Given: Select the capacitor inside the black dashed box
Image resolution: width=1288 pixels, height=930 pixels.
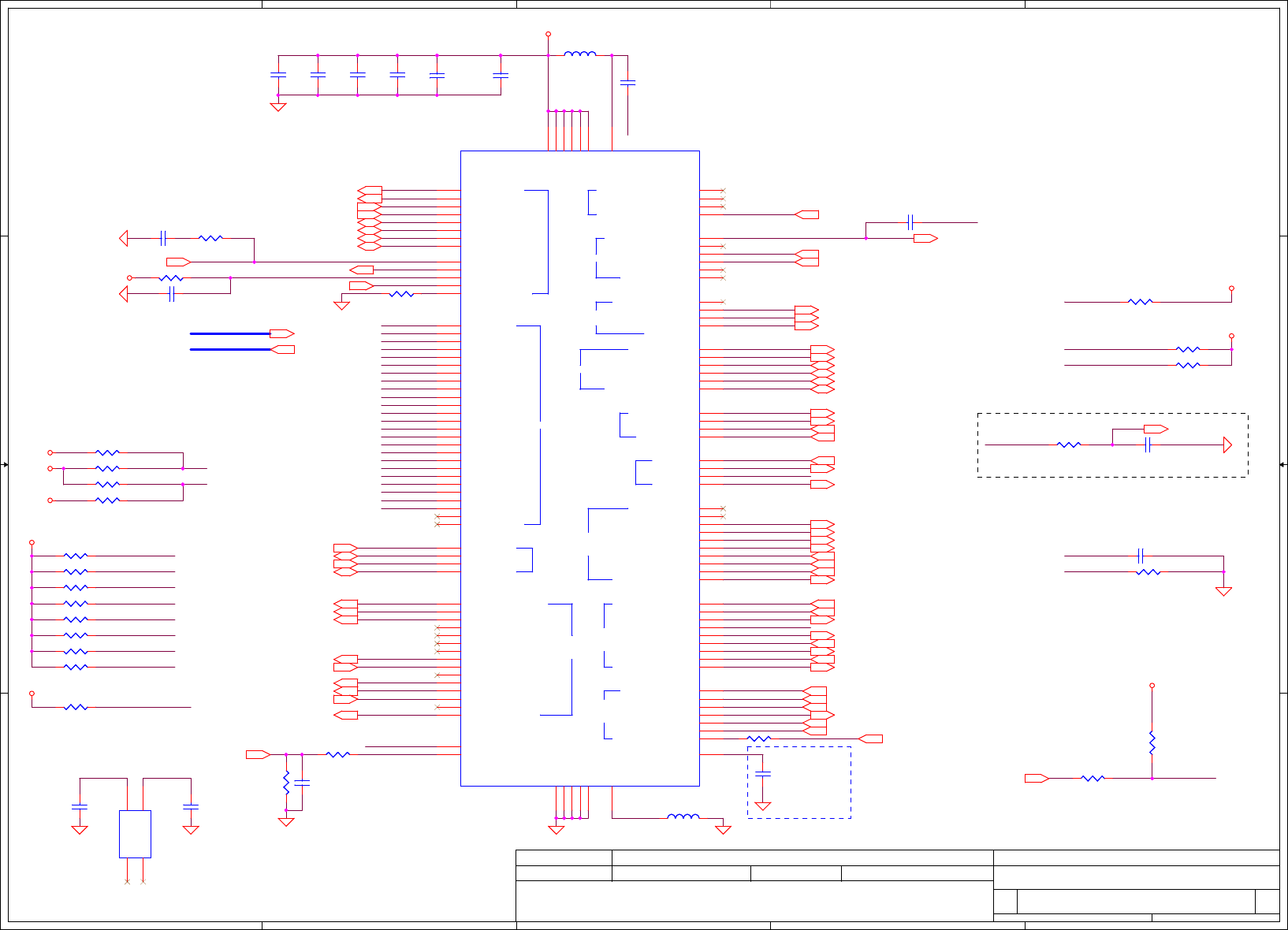Looking at the screenshot, I should coord(1148,445).
